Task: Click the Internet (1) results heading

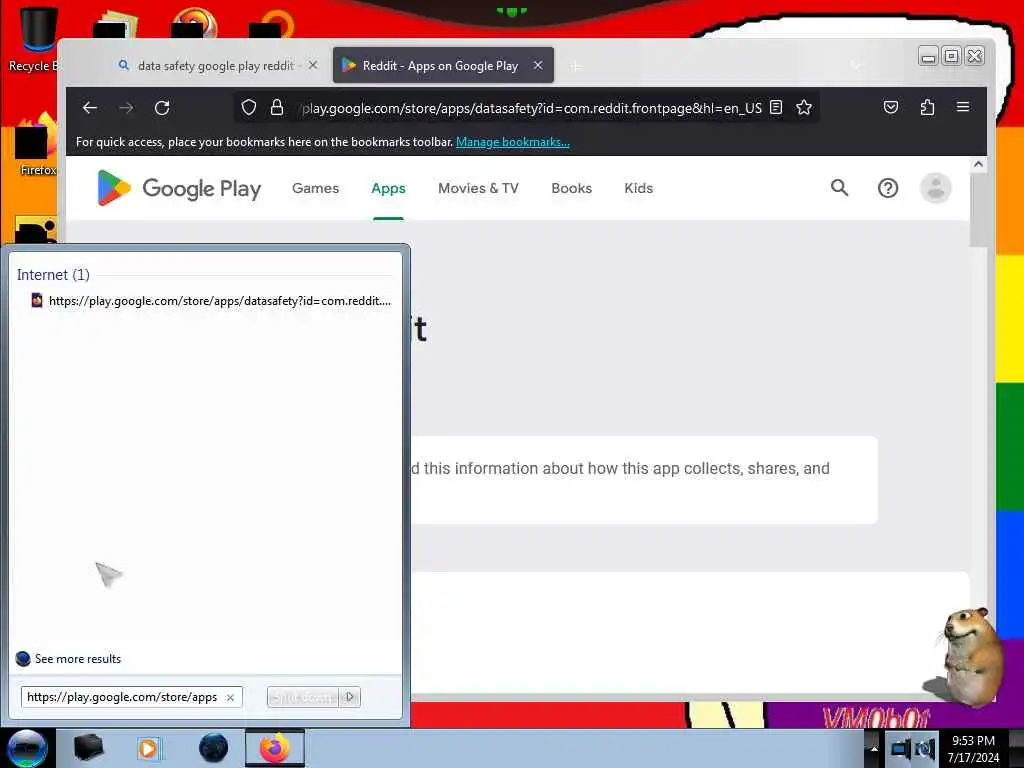Action: point(53,275)
